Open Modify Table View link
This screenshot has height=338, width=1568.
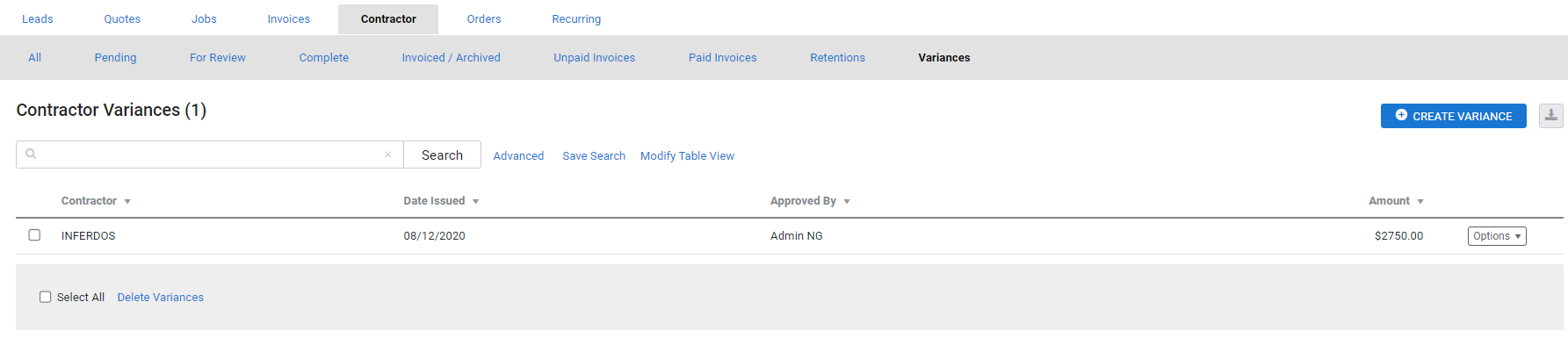click(687, 156)
